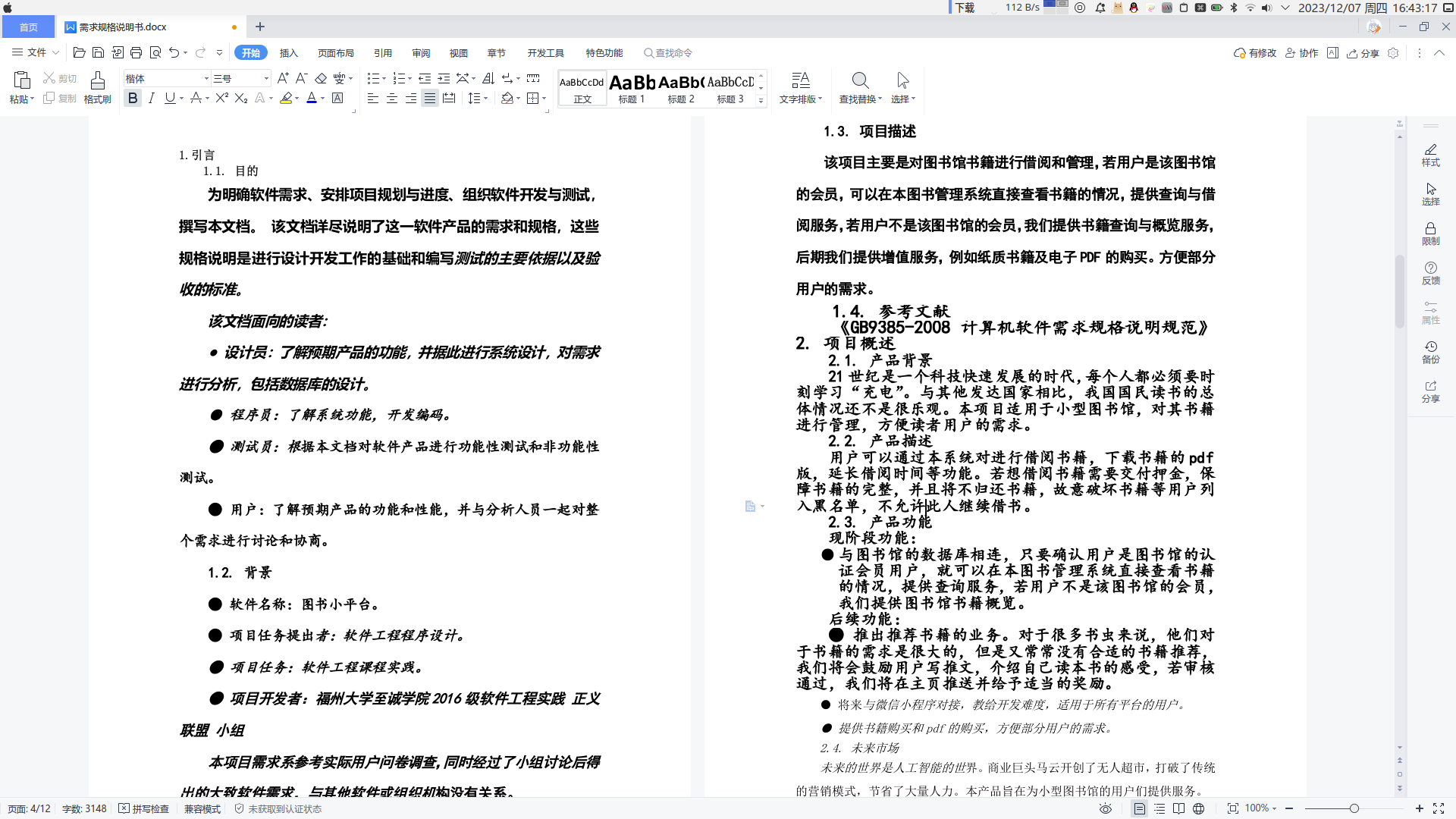Open the font size 三号 dropdown
Screen dimensions: 1456x819
(266, 79)
